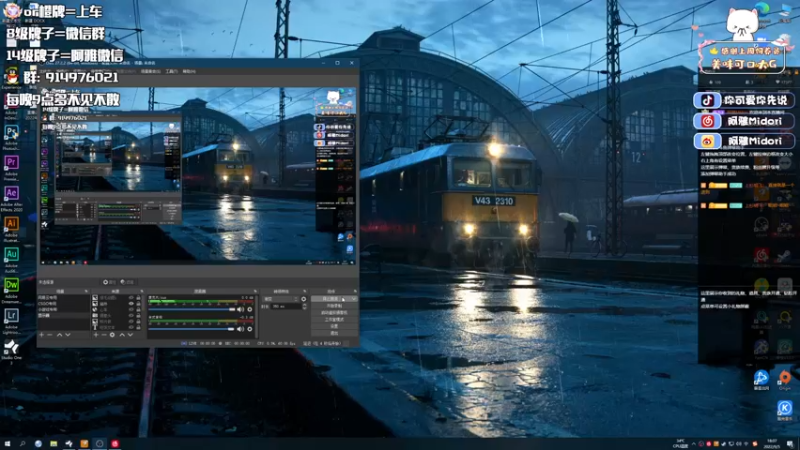800x450 pixels.
Task: Open Windows Start menu
Action: click(x=7, y=444)
